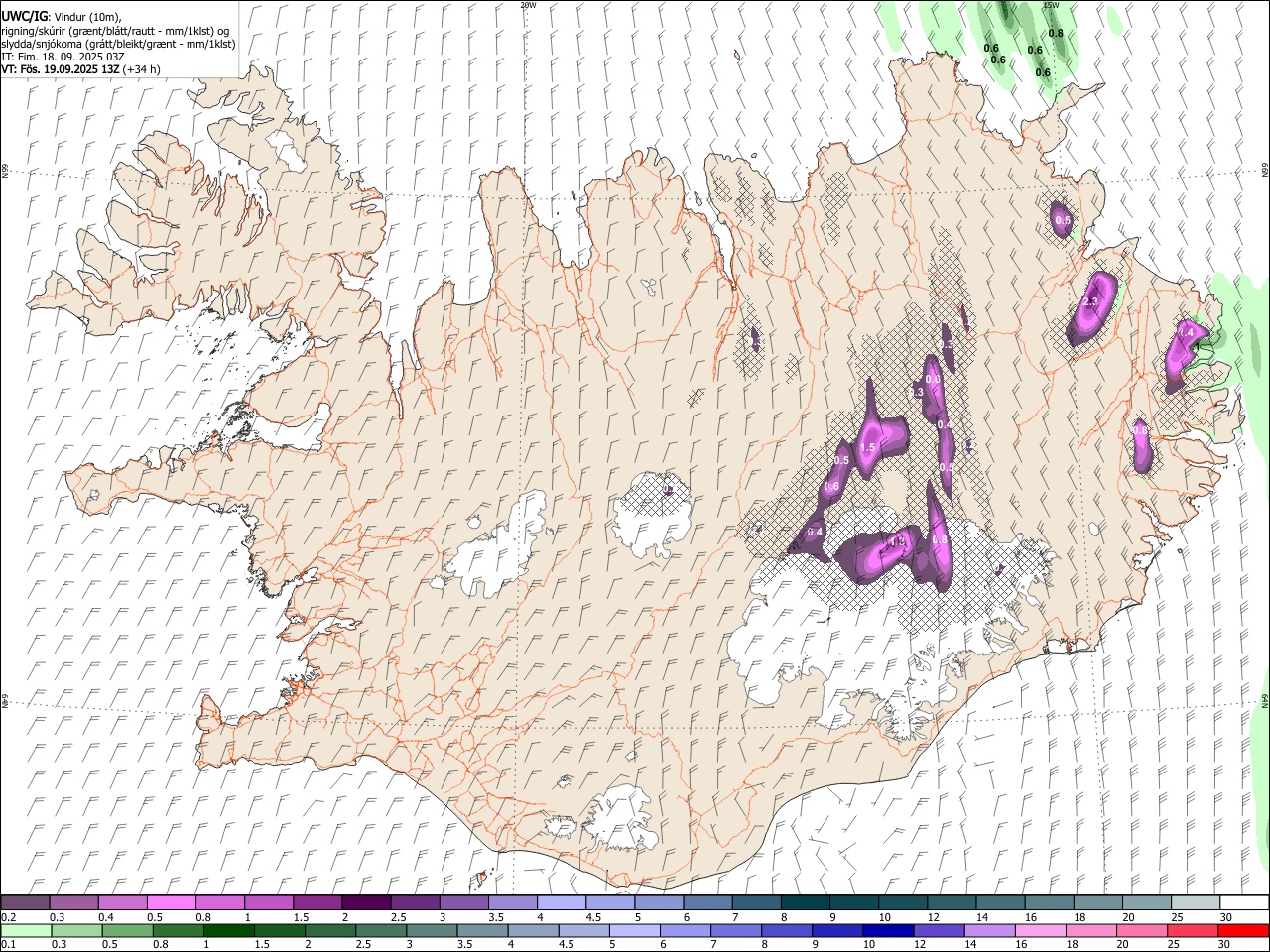The image size is (1270, 952).
Task: Pick lower legend swatch between 10 and 12
Action: pos(889,930)
